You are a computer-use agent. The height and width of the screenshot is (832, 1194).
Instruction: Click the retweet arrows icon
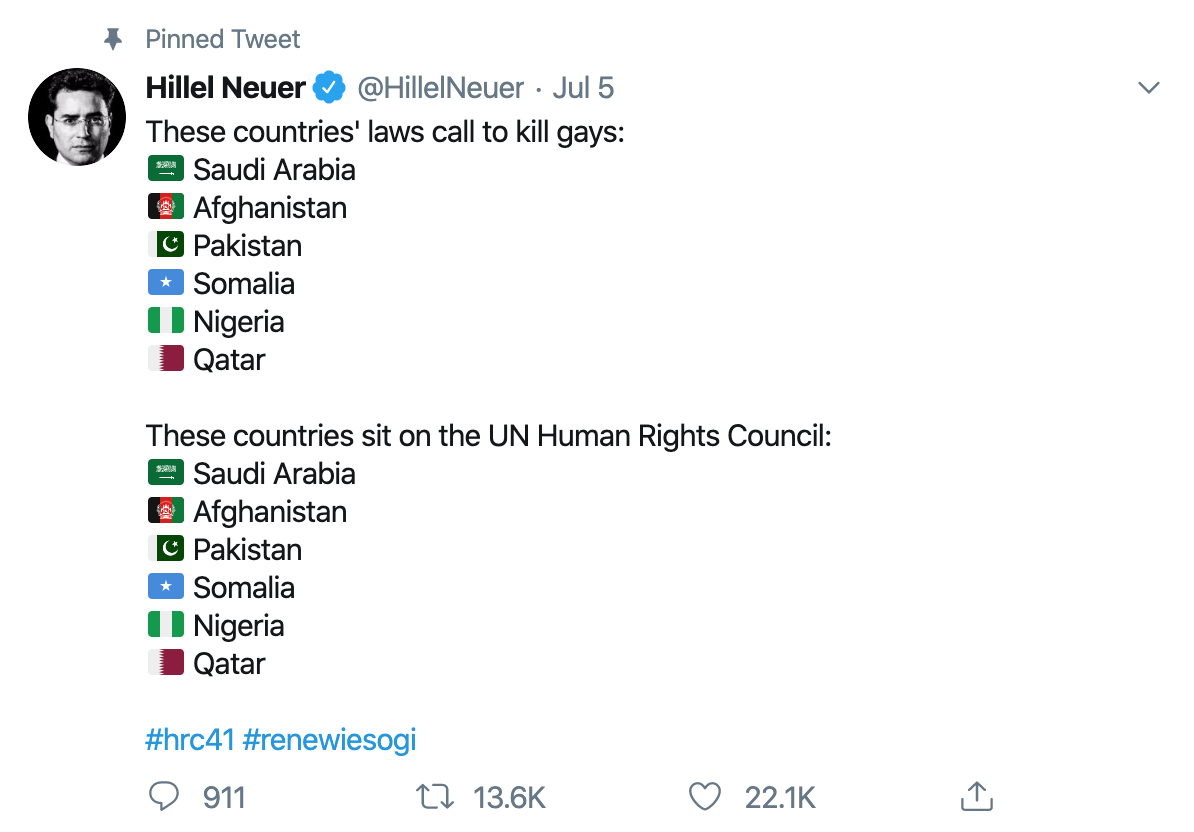click(x=435, y=796)
